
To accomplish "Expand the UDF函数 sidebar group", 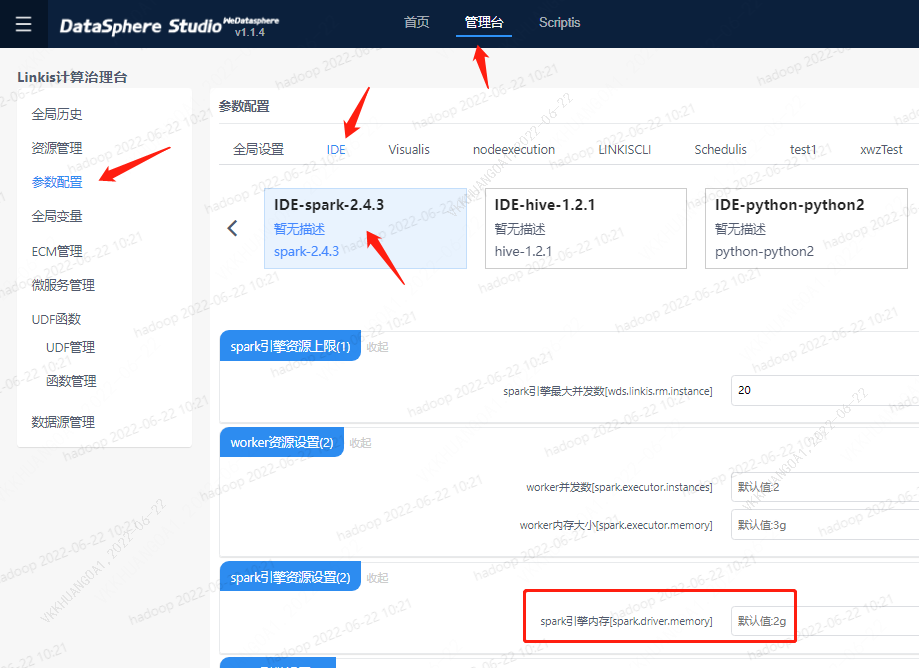I will (x=56, y=319).
